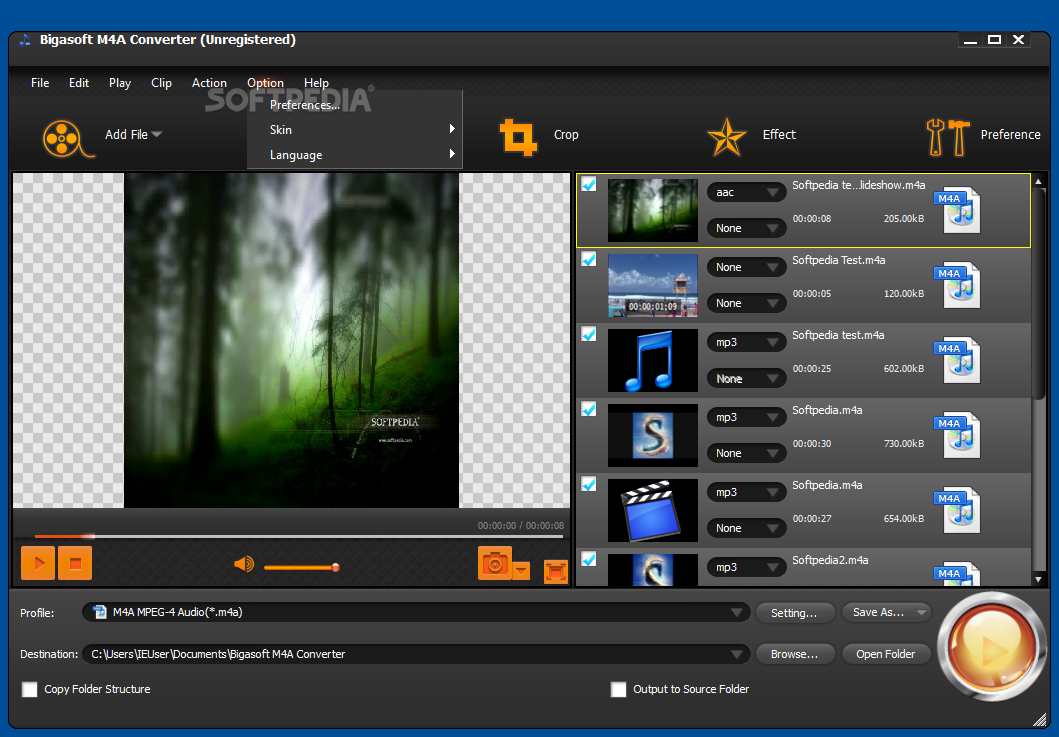This screenshot has height=737, width=1059.
Task: Click M4A format icon for 654.00kB Softpedia.m4a
Action: tap(958, 510)
